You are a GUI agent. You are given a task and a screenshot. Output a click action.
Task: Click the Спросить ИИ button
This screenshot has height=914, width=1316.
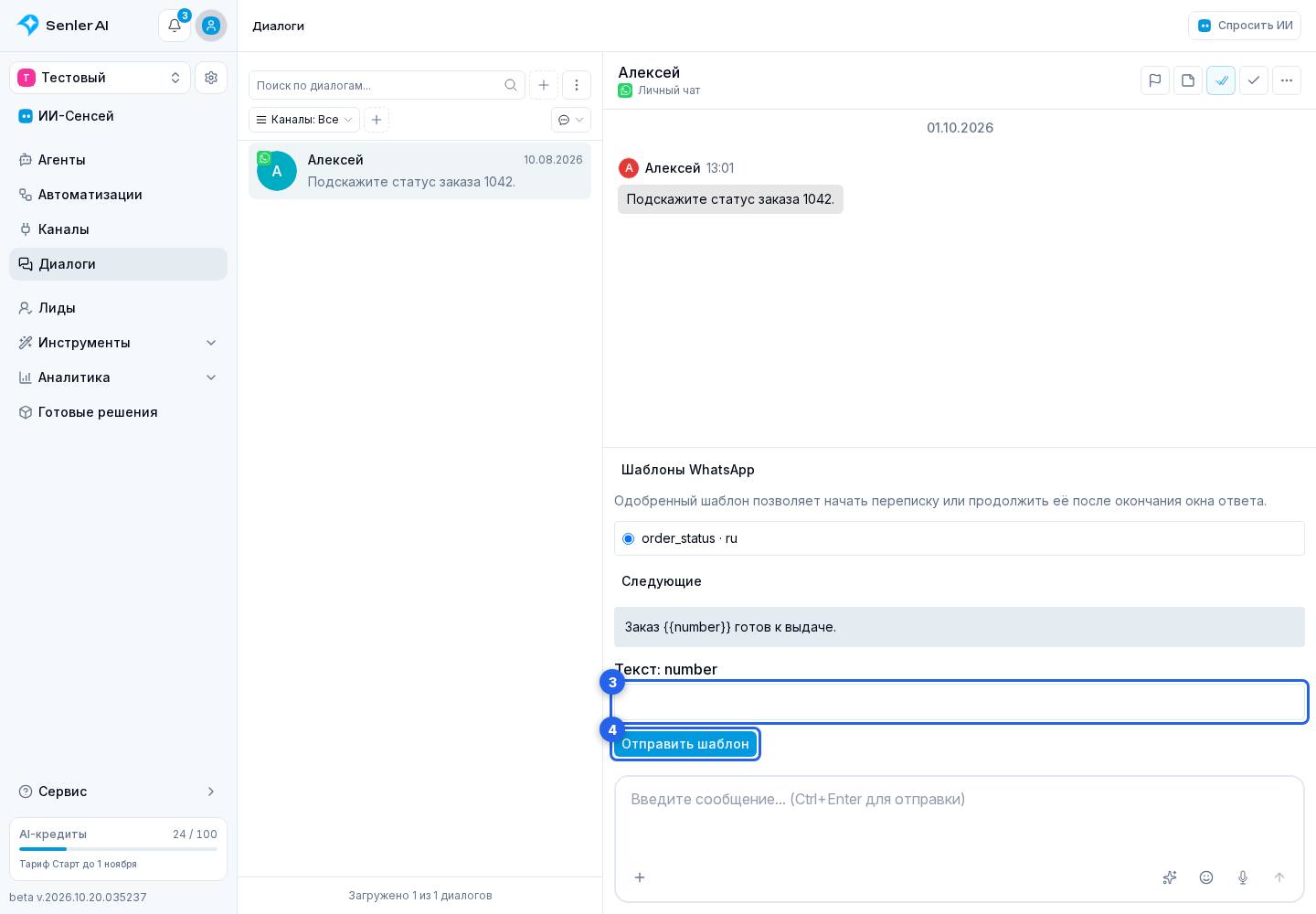(1245, 26)
